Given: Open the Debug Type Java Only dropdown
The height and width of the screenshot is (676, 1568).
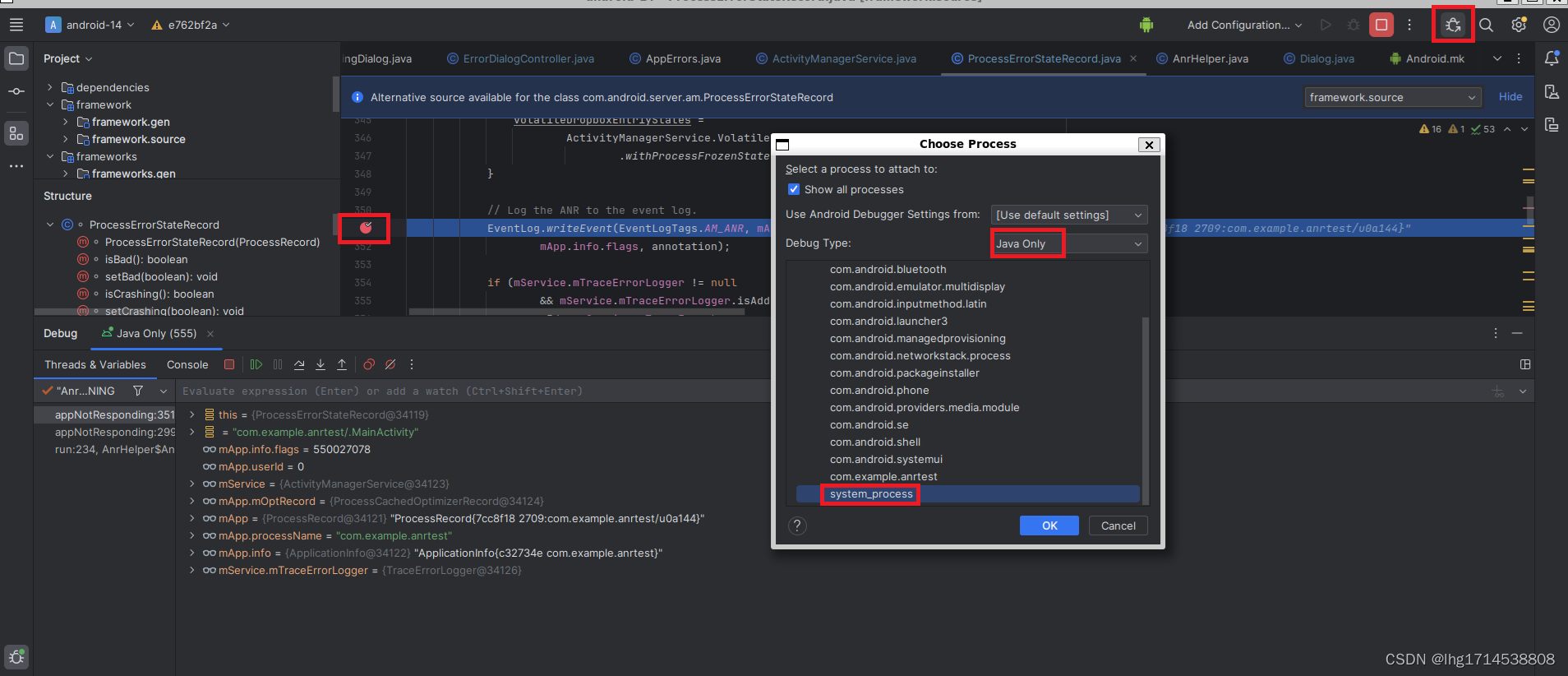Looking at the screenshot, I should pyautogui.click(x=1069, y=243).
